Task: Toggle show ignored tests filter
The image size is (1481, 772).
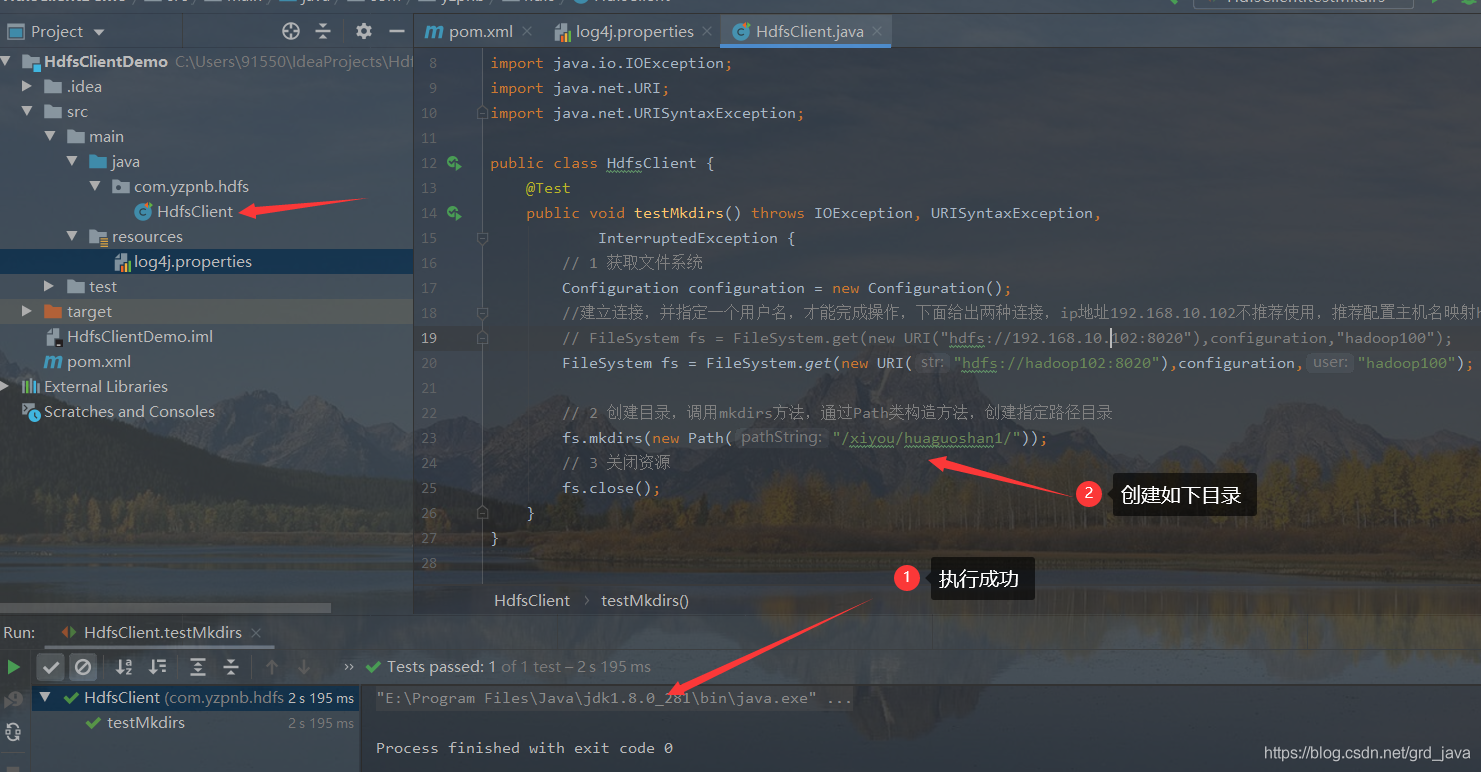Action: point(84,667)
